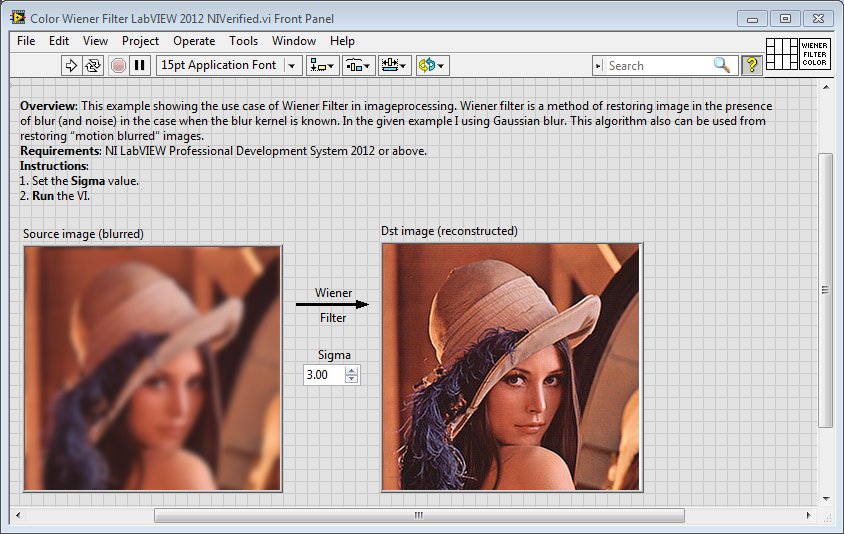Open the 15pt Application Font dropdown
844x534 pixels.
[229, 66]
